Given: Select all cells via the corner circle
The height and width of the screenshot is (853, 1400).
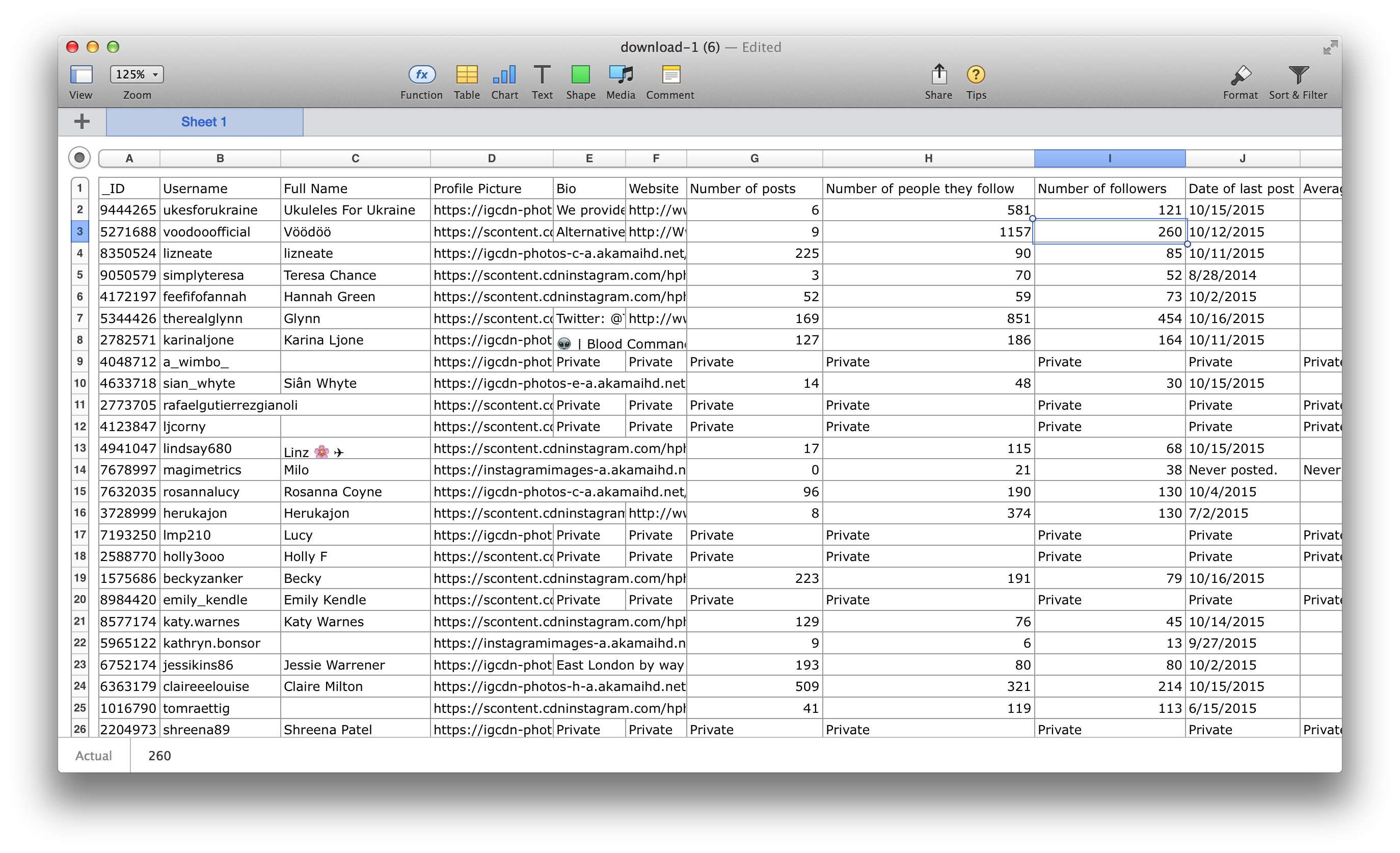Looking at the screenshot, I should (x=79, y=157).
